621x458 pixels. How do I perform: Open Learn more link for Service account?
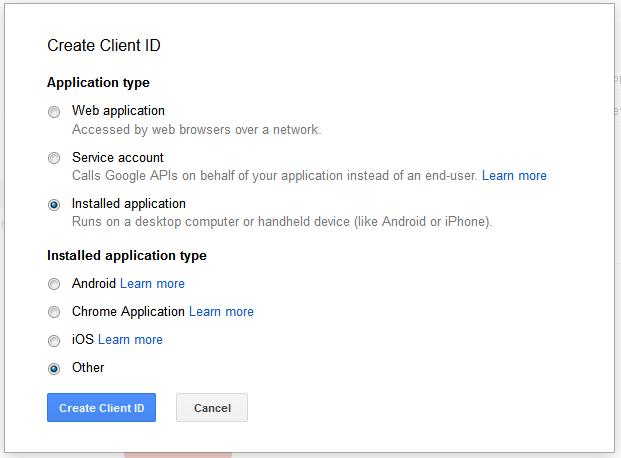click(x=514, y=175)
